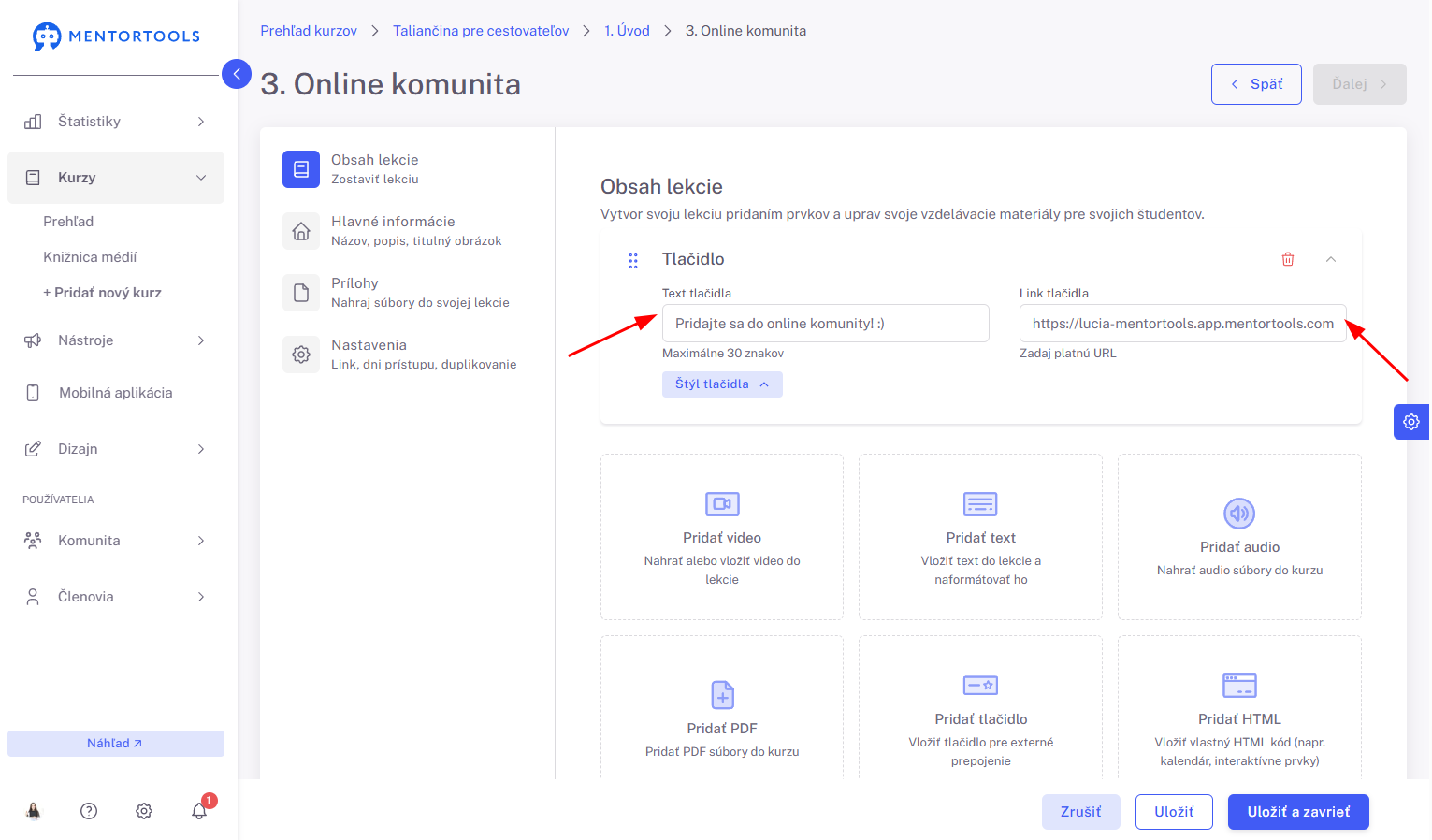
Task: Collapse the Tlačidlo panel chevron
Action: (1331, 259)
